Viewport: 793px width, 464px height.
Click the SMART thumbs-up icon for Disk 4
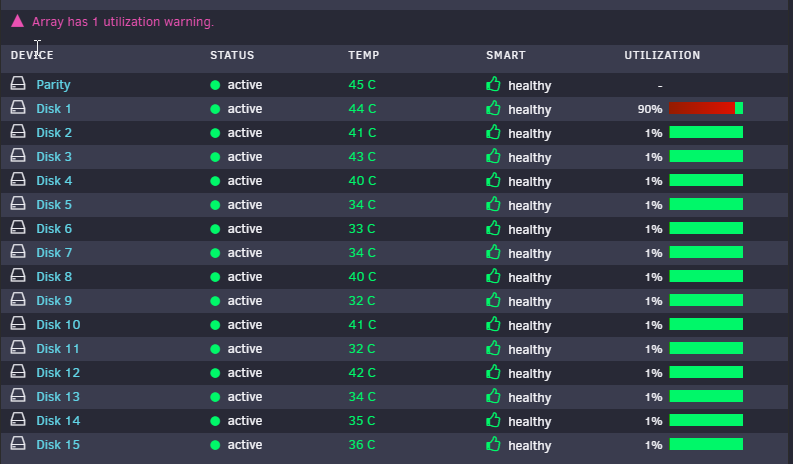493,180
